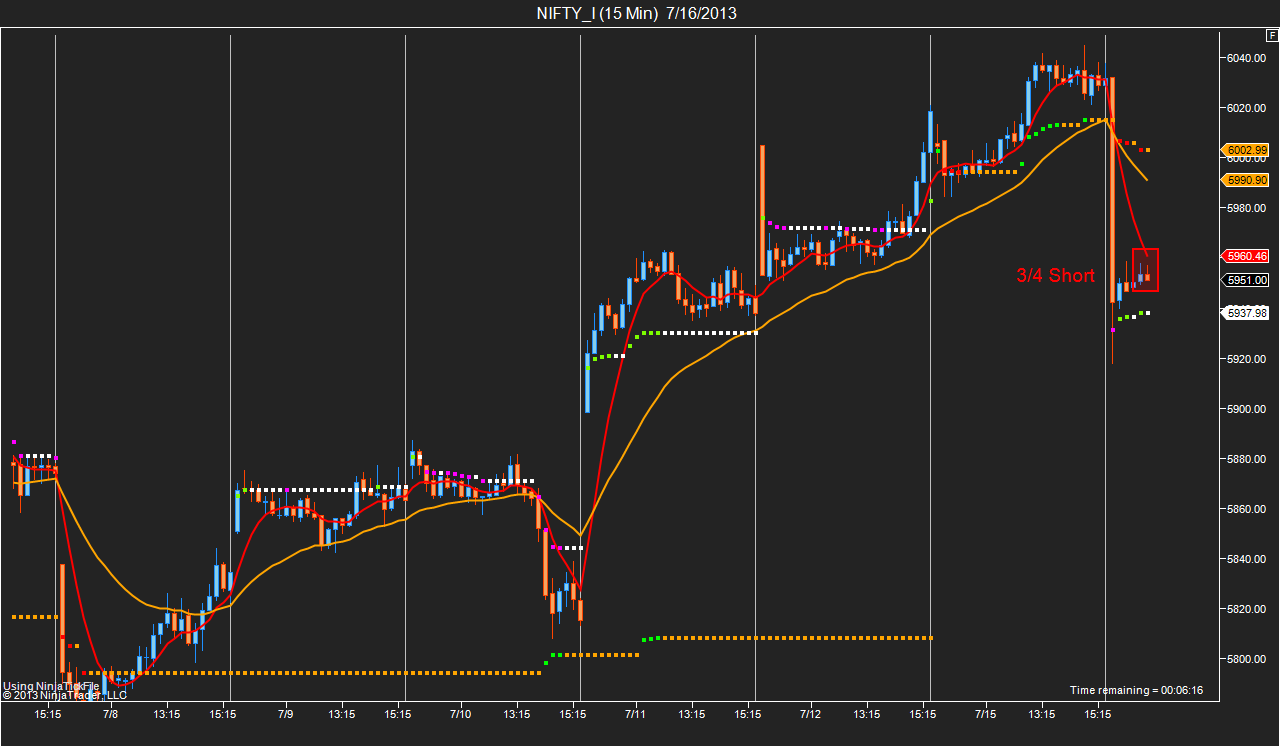Click the 5920.00 price axis label
Image resolution: width=1280 pixels, height=747 pixels.
pos(1247,358)
